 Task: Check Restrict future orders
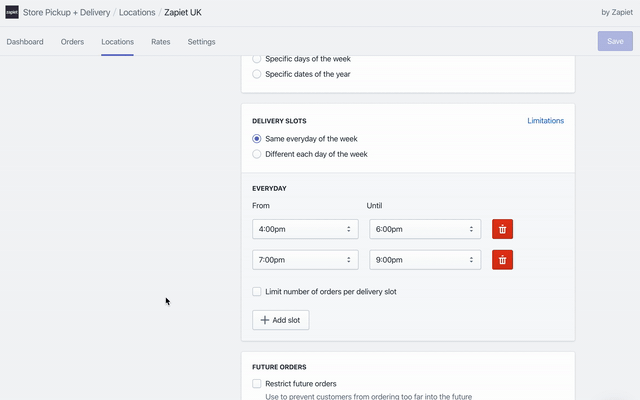pyautogui.click(x=257, y=384)
